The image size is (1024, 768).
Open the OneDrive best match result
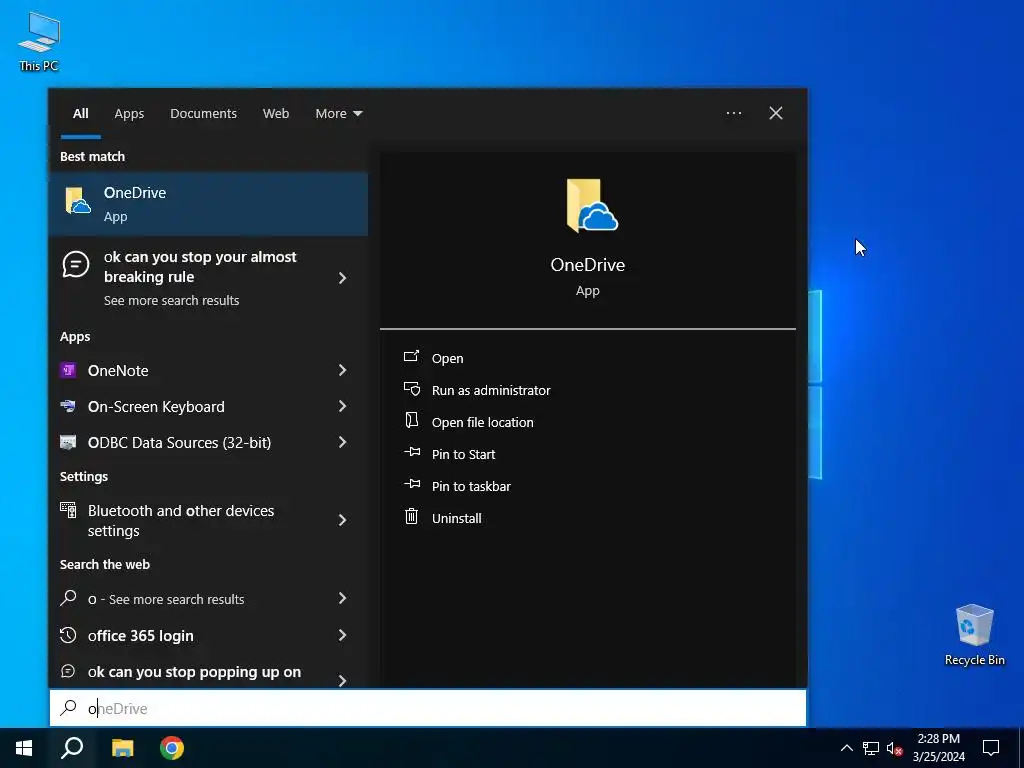click(208, 204)
